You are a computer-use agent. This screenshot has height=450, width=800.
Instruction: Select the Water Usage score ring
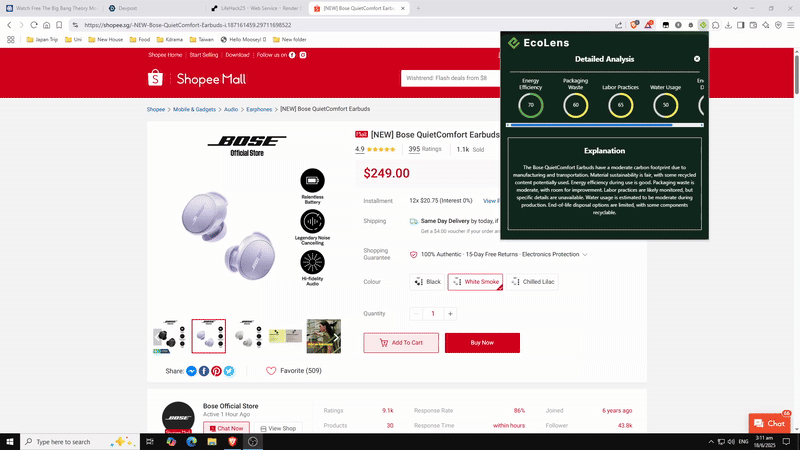pos(665,105)
